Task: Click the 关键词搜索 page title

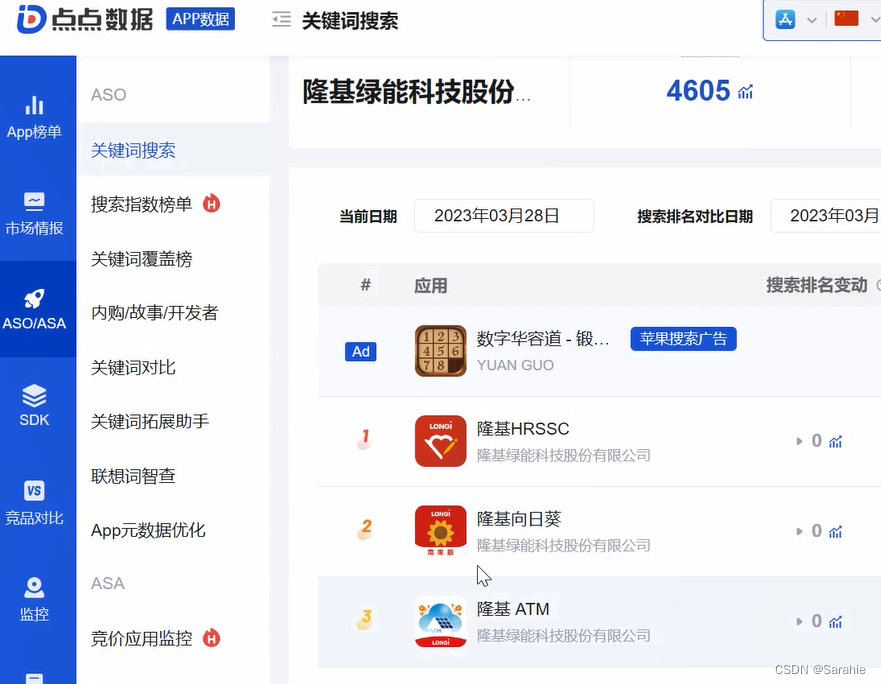Action: point(350,21)
